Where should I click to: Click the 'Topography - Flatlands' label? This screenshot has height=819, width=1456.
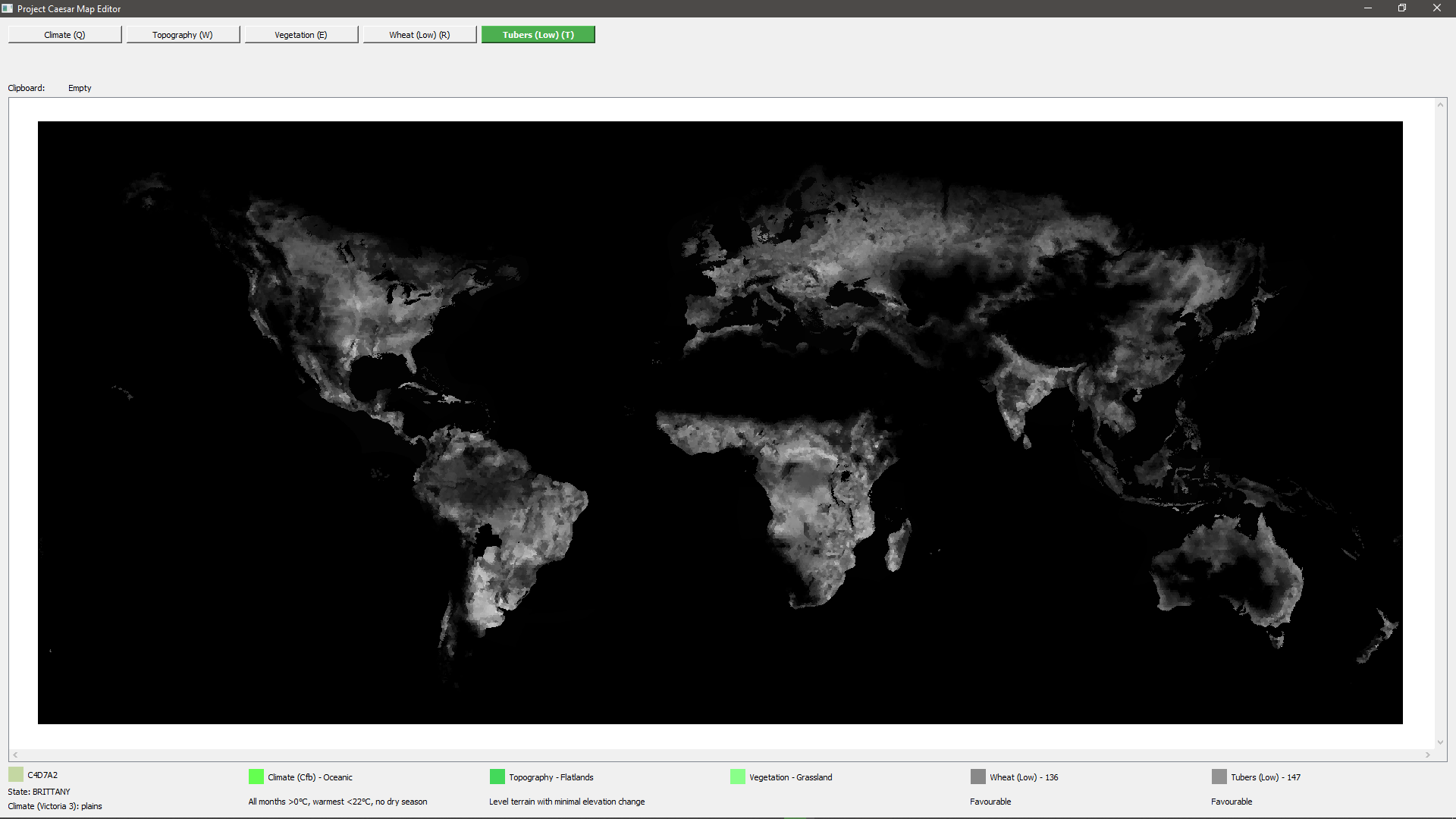551,777
